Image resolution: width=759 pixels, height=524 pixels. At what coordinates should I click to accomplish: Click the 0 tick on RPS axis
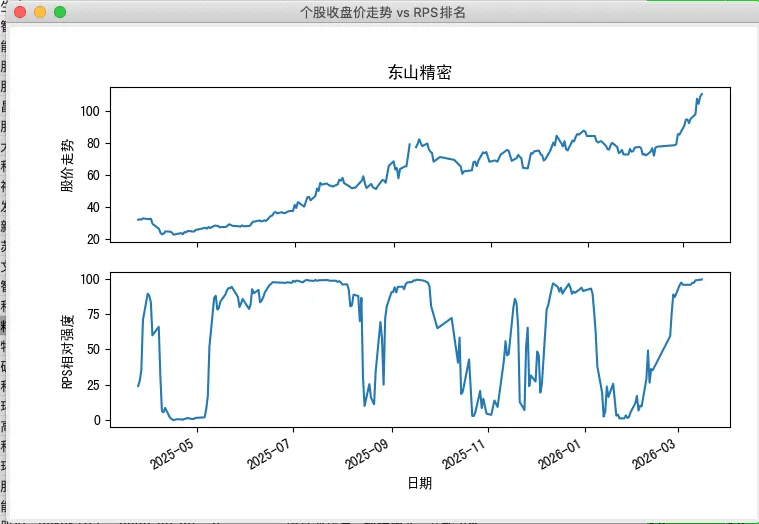click(97, 420)
